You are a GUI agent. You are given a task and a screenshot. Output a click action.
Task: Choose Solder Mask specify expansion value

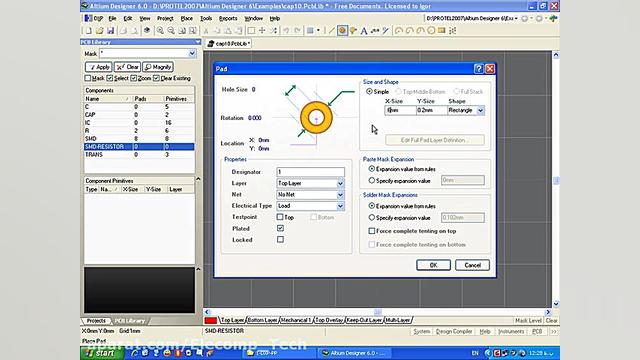pos(371,218)
